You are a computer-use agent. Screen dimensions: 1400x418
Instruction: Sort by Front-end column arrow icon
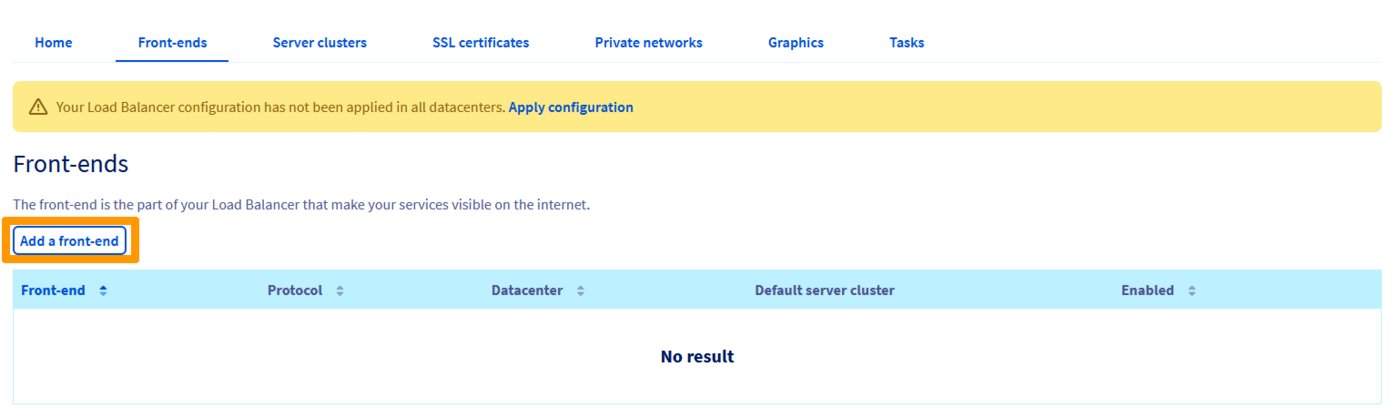103,291
